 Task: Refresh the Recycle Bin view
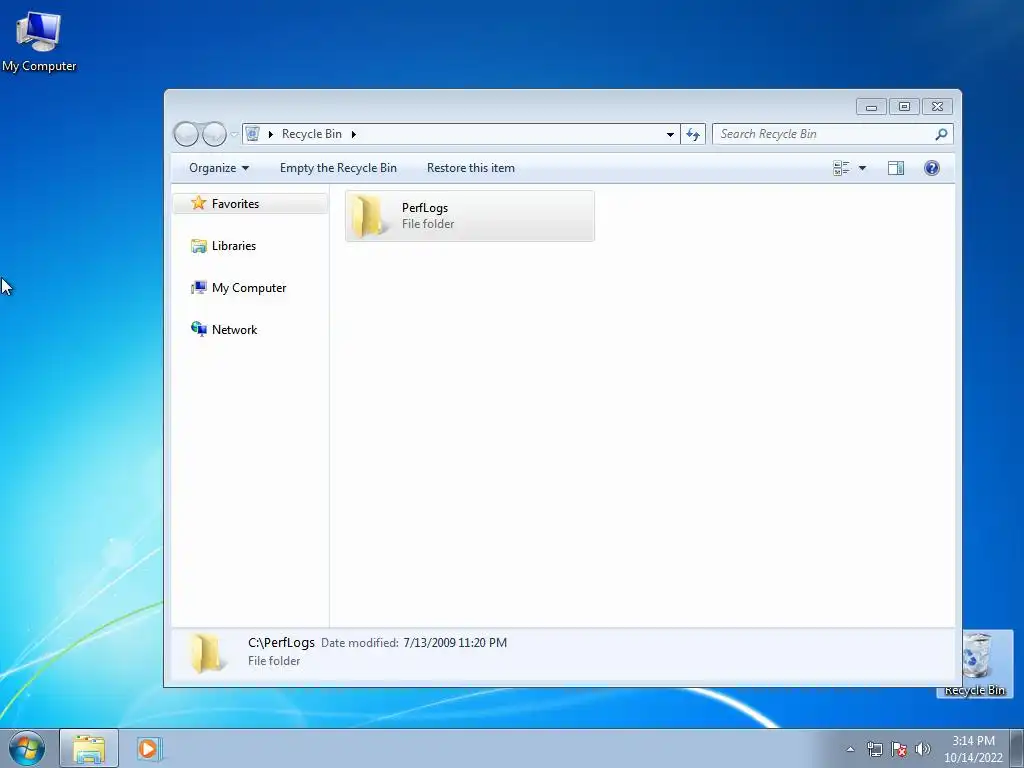693,135
